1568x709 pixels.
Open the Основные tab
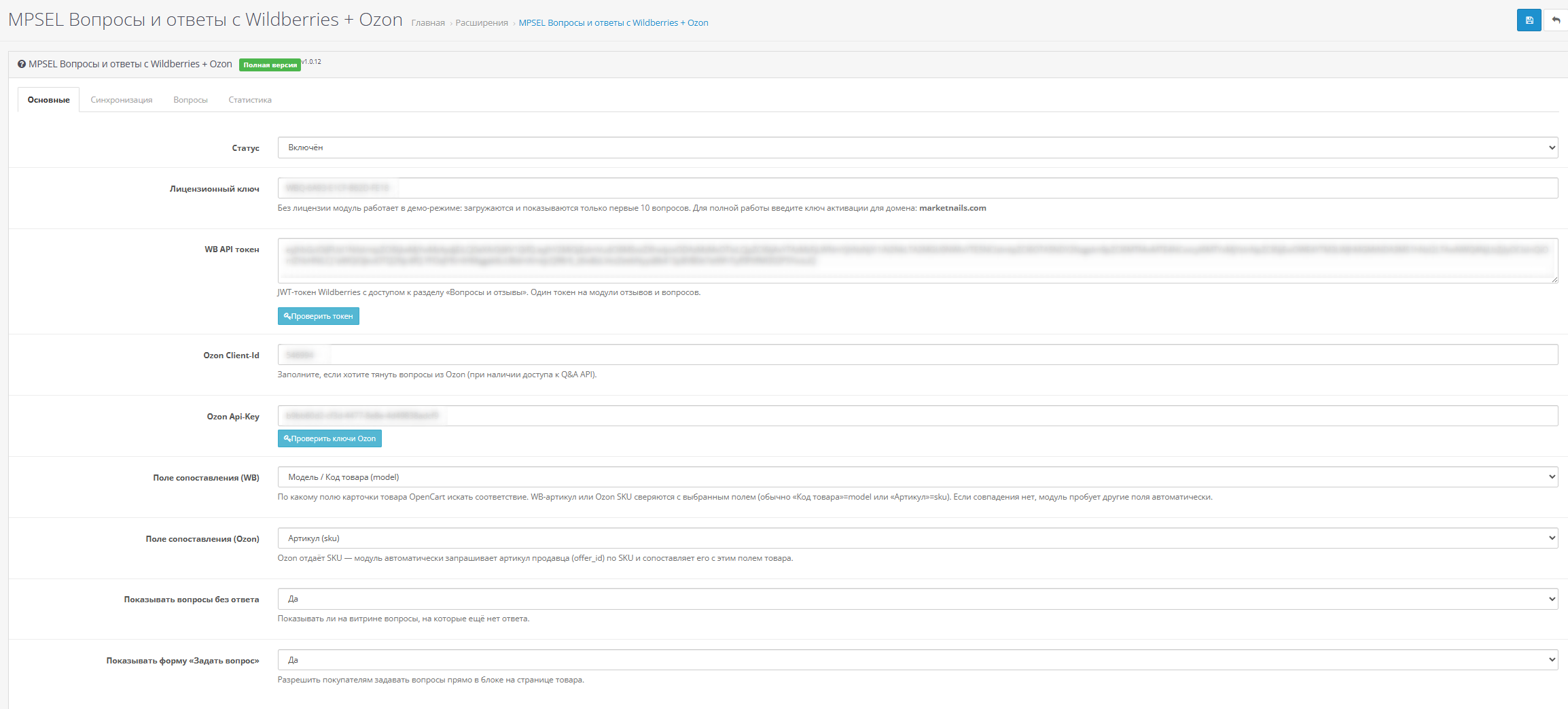coord(48,100)
